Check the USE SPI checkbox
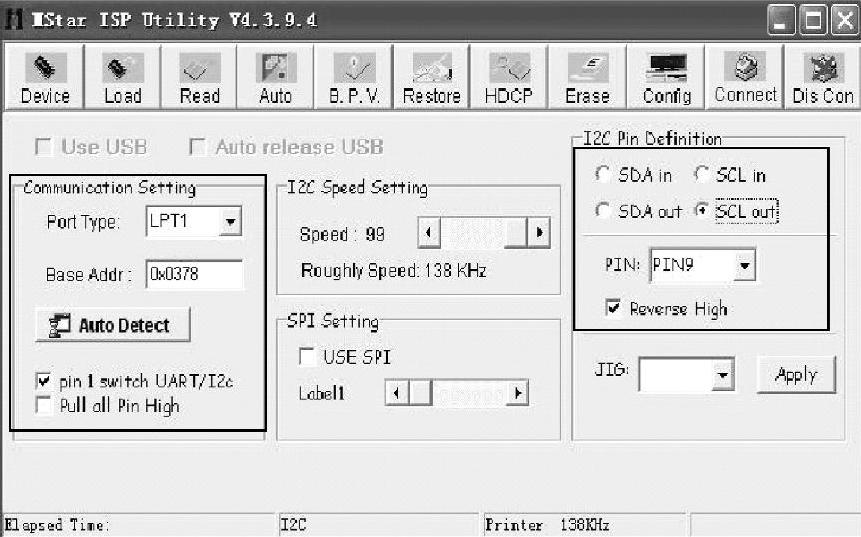 click(x=307, y=356)
